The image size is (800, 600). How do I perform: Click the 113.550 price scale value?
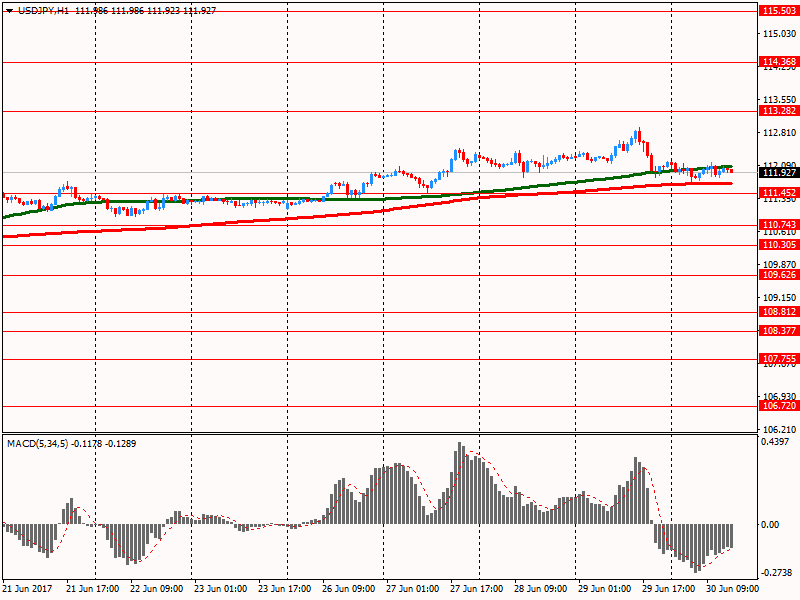pos(779,99)
